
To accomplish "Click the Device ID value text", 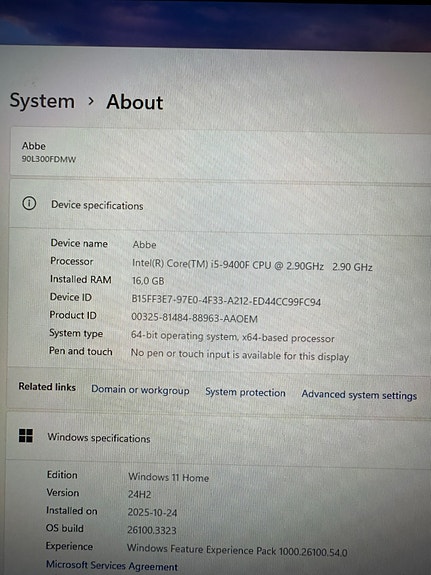I will [226, 301].
